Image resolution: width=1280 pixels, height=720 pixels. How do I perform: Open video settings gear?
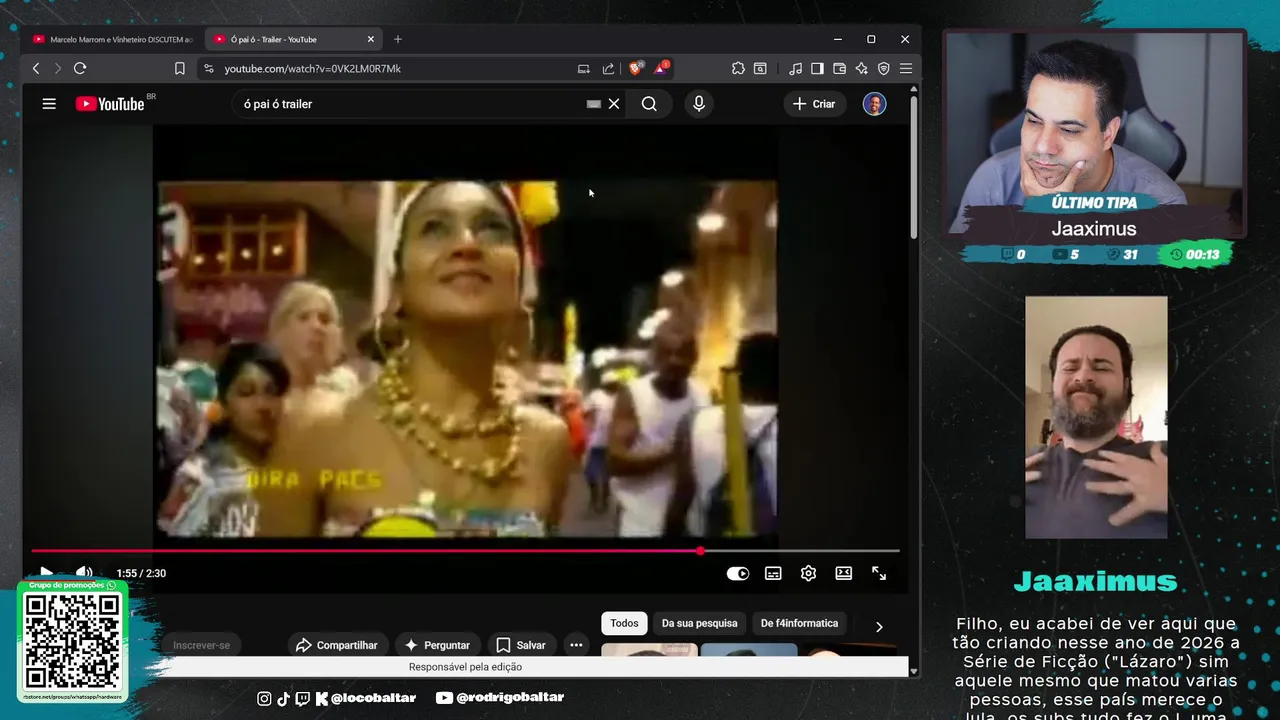[x=808, y=573]
